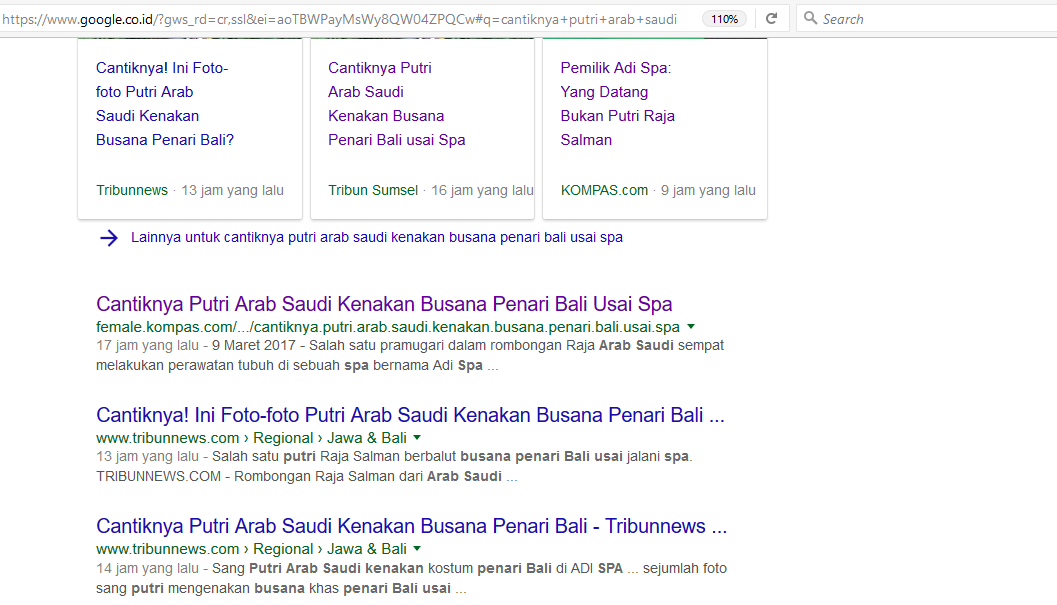The image size is (1057, 605).
Task: Click the magnifier icon in Search box
Action: [810, 18]
